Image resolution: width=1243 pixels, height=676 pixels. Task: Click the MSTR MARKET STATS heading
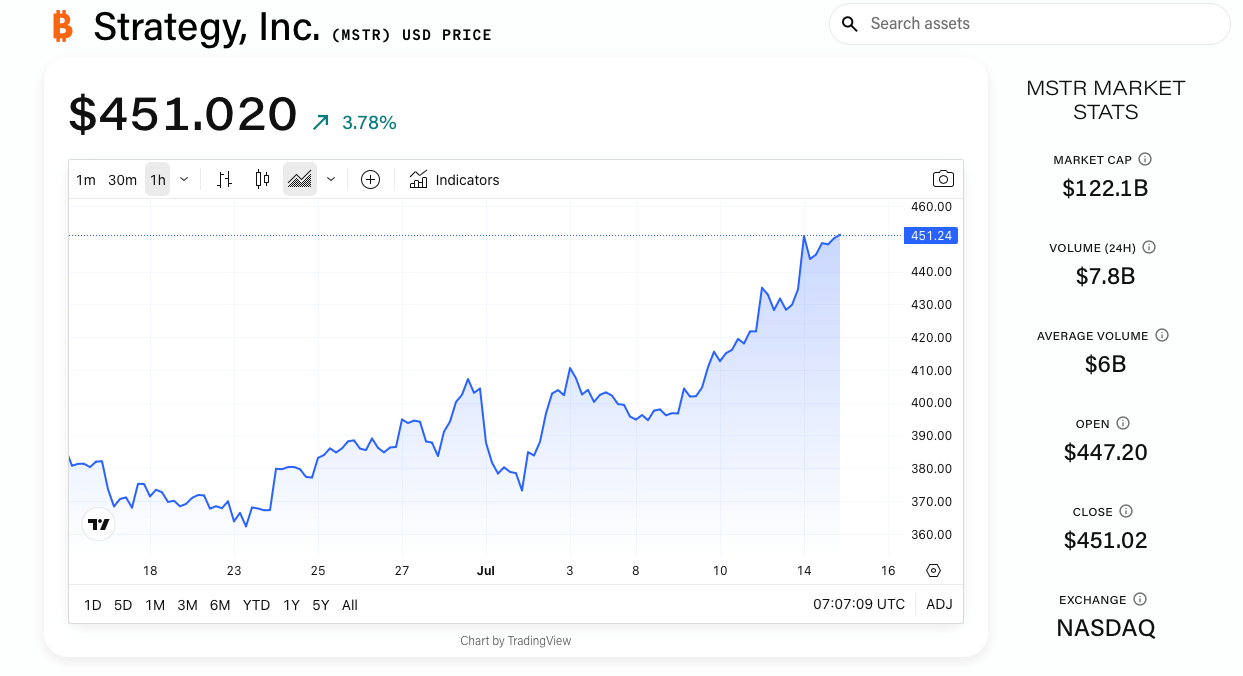(x=1106, y=100)
